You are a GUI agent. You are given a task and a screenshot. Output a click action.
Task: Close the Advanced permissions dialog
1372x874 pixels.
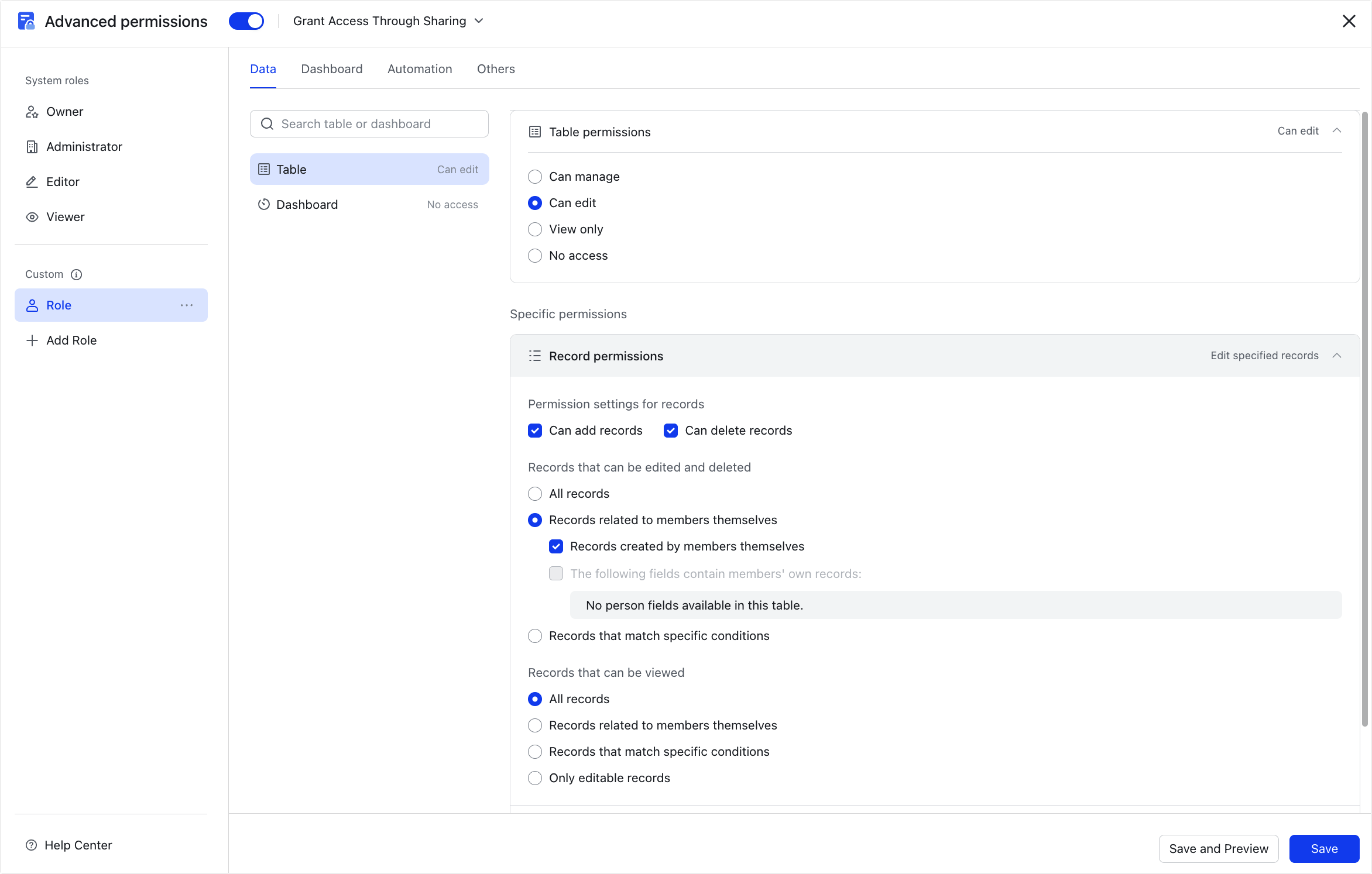[1349, 21]
